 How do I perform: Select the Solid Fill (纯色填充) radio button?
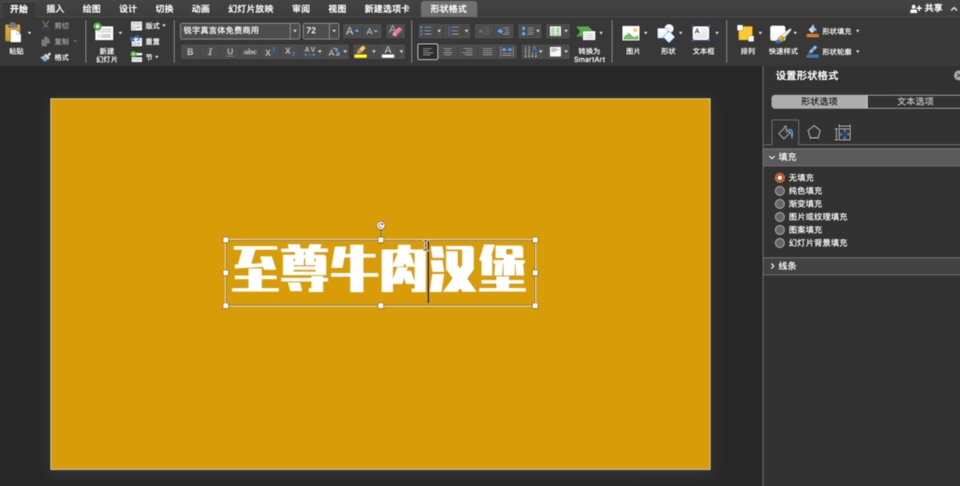(x=779, y=191)
